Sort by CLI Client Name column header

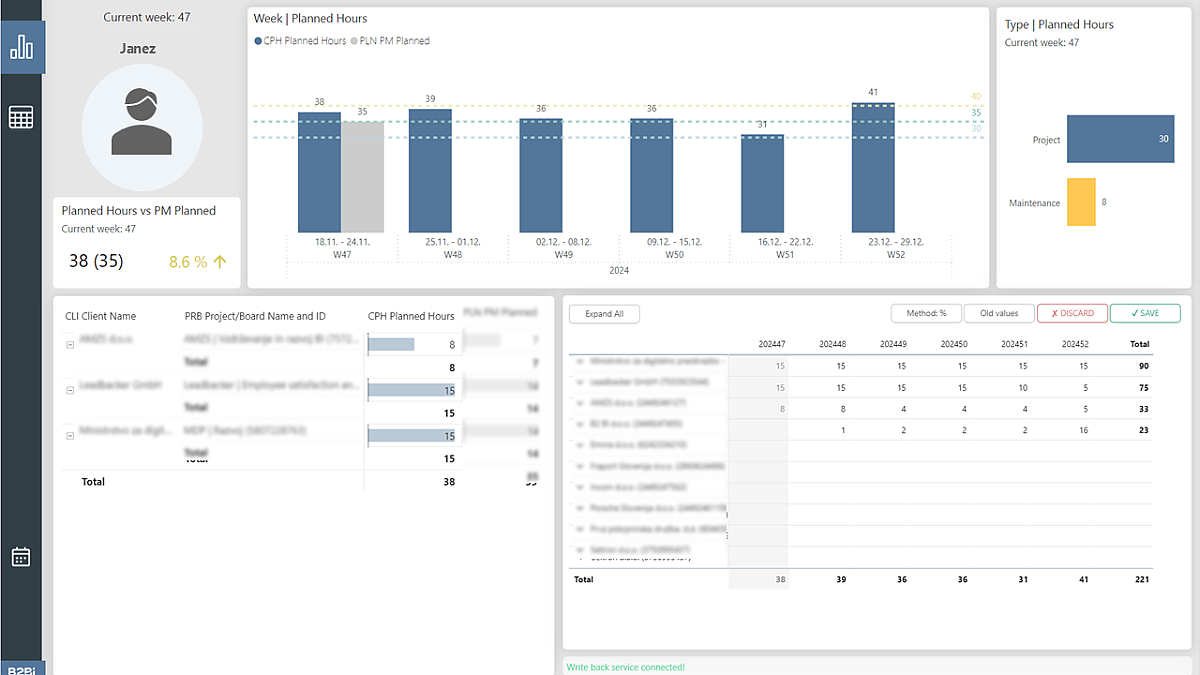pyautogui.click(x=101, y=316)
